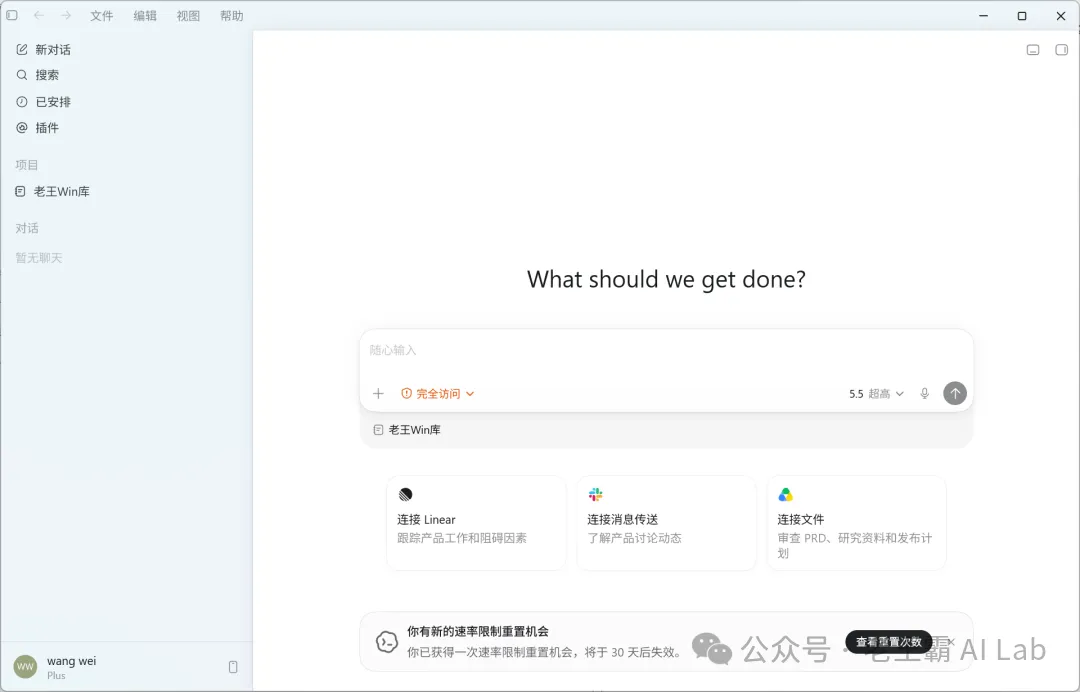
Task: Click the 对话 section header
Action: (27, 229)
